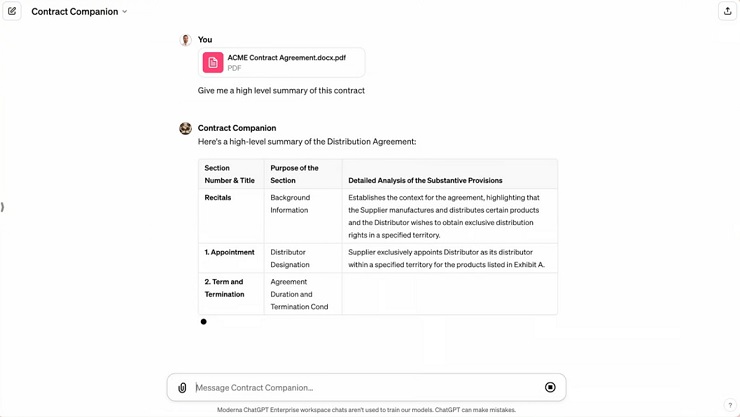Image resolution: width=740 pixels, height=417 pixels.
Task: Click the Detailed Analysis column header
Action: click(x=425, y=180)
